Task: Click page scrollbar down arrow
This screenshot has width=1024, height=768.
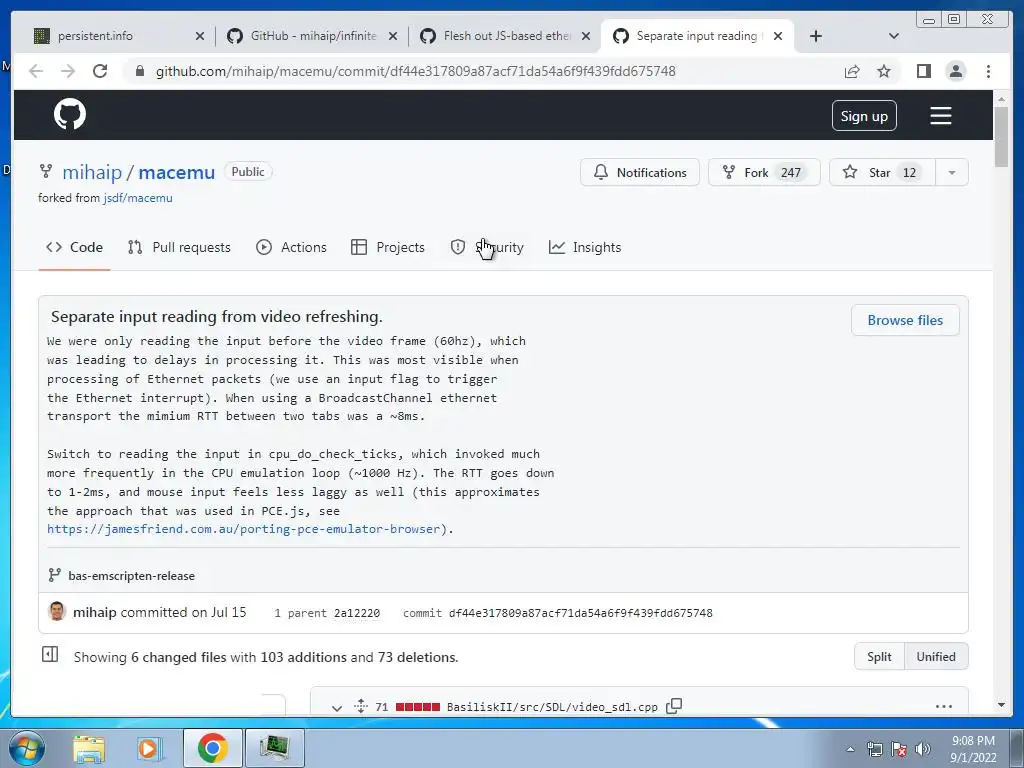Action: coord(1001,705)
